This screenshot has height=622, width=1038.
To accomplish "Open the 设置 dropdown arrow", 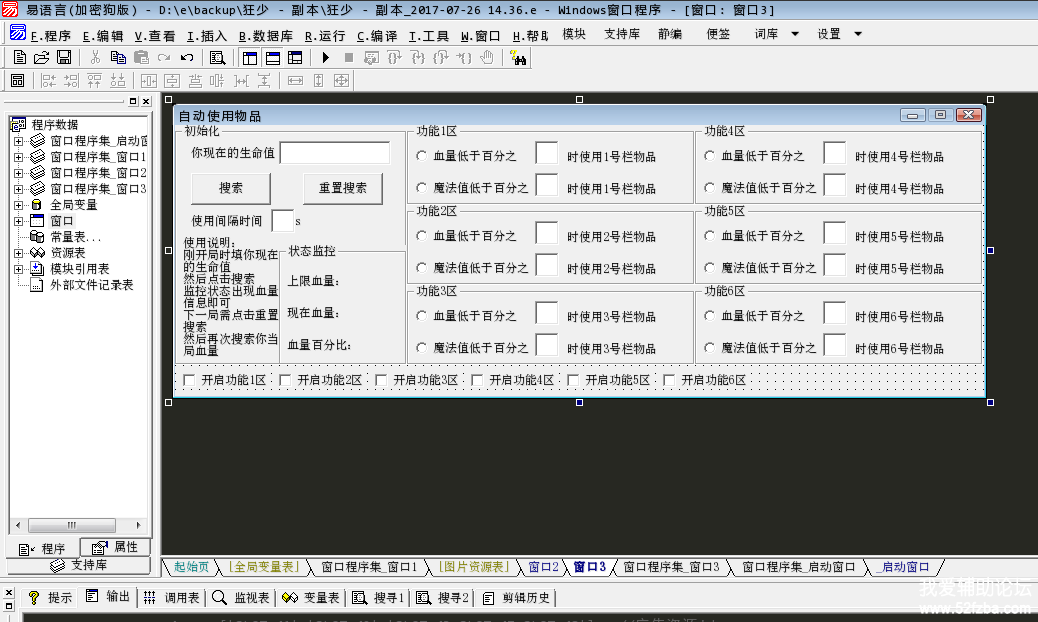I will coord(858,34).
